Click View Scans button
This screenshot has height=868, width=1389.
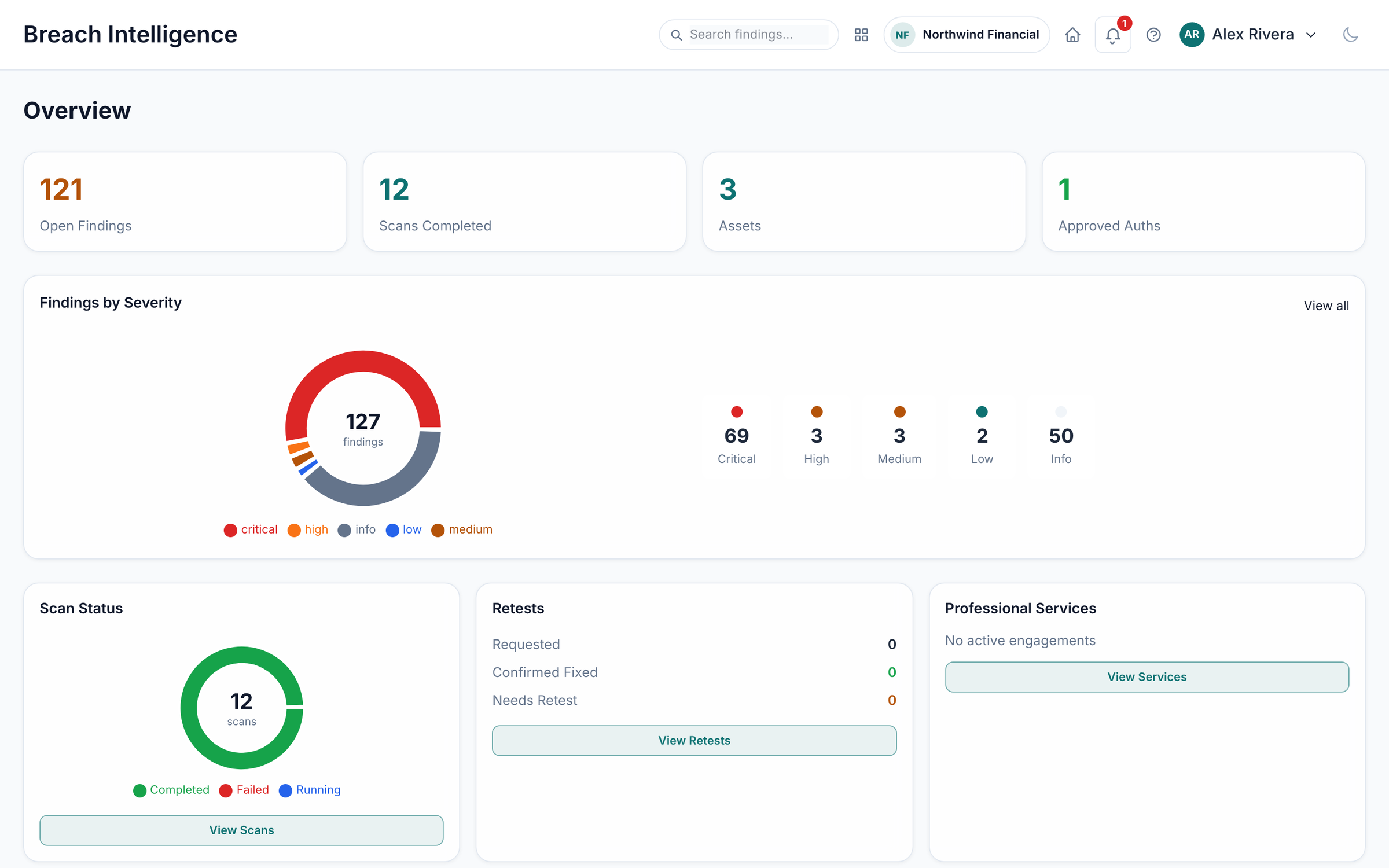click(241, 830)
